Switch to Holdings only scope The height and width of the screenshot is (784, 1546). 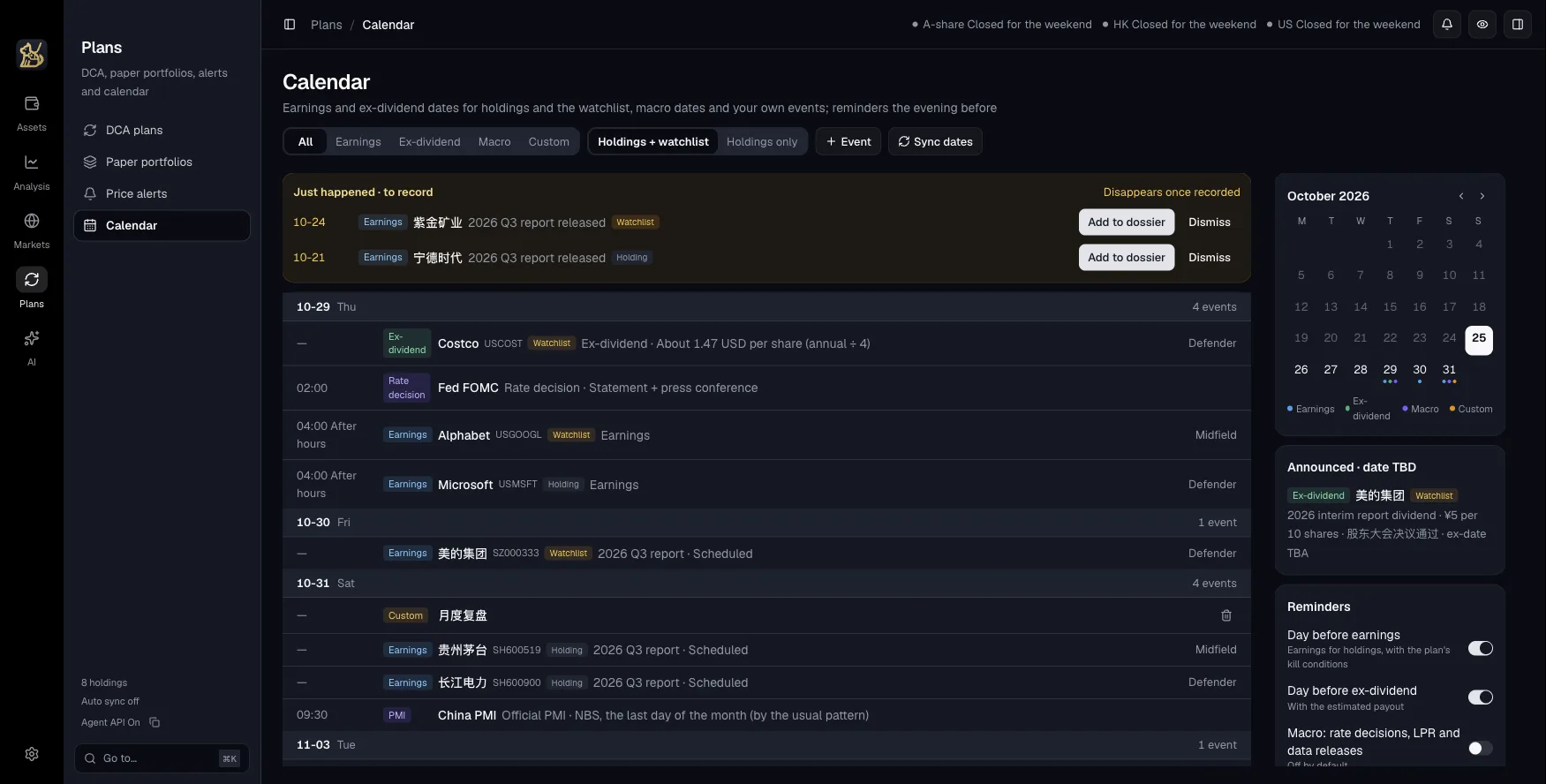[762, 141]
